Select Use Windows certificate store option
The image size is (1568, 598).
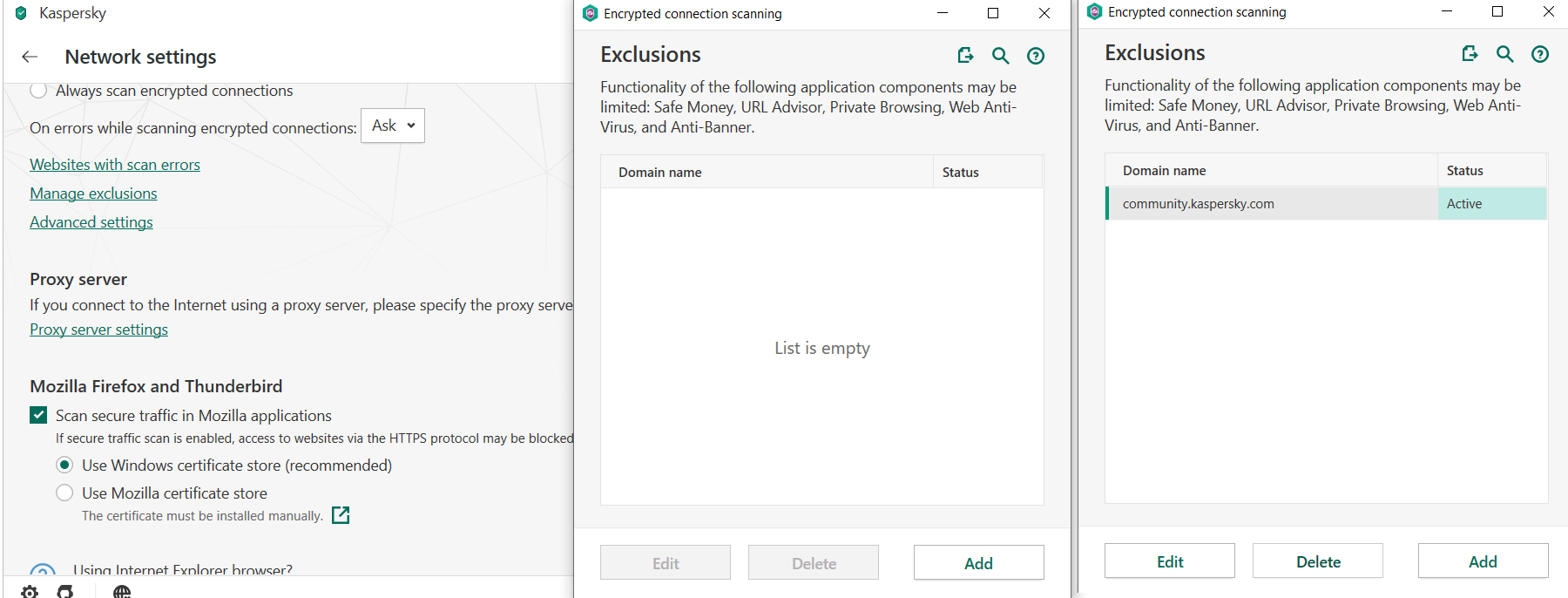point(64,465)
